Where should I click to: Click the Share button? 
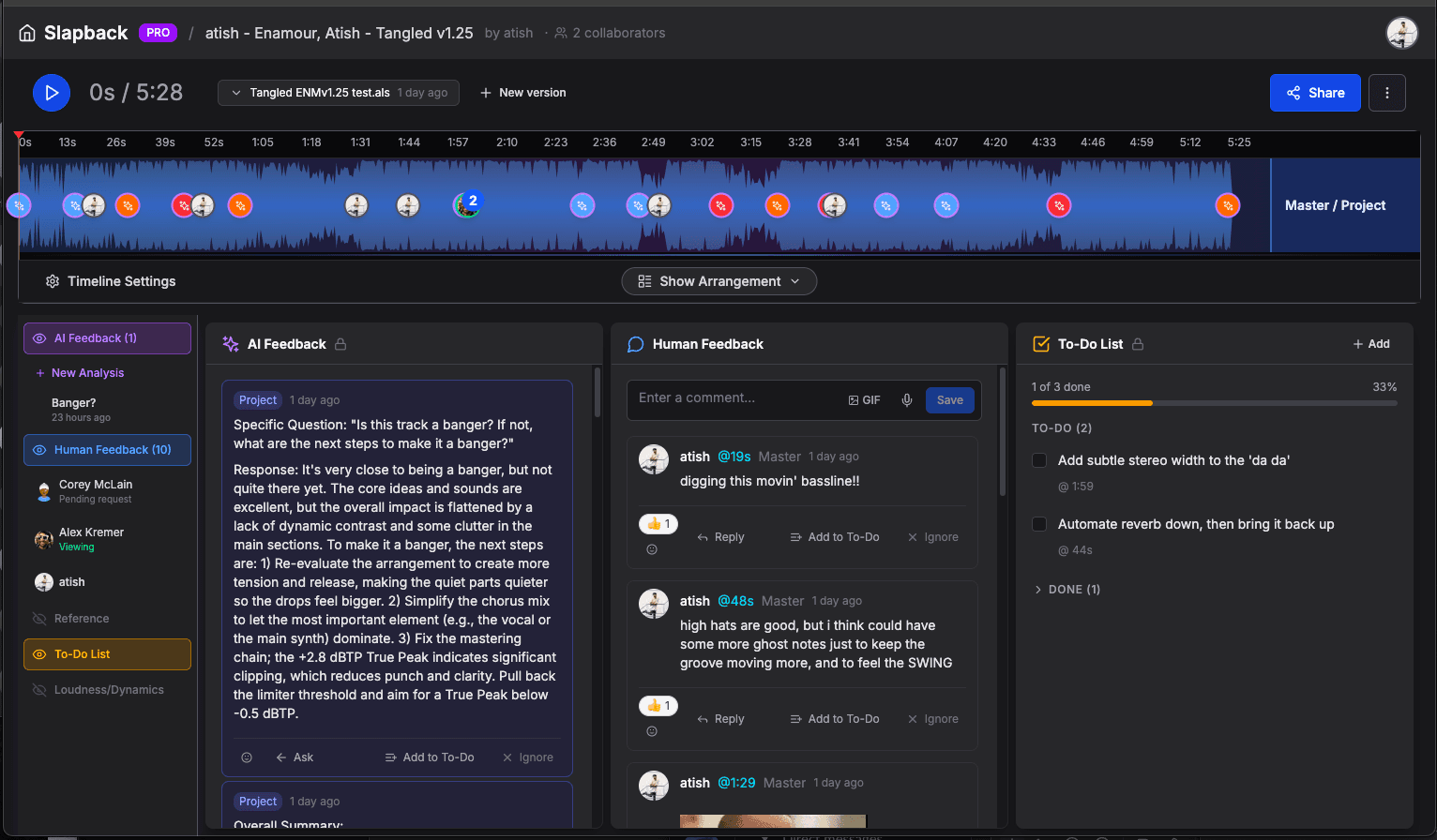coord(1315,92)
